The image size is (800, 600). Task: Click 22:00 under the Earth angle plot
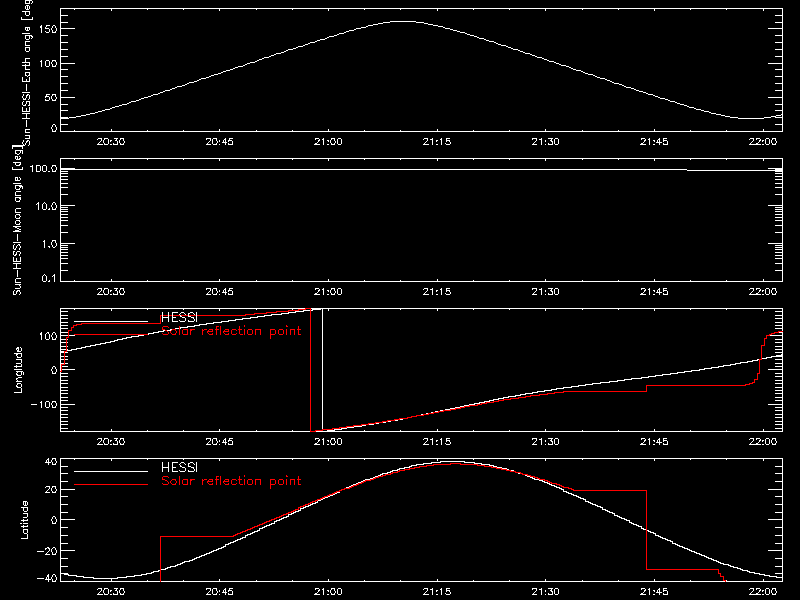763,141
